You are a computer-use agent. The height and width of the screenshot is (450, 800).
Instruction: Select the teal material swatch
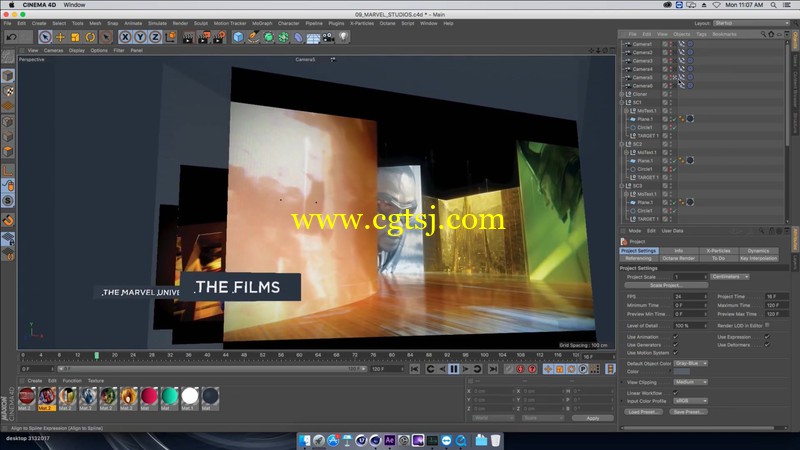coord(169,396)
